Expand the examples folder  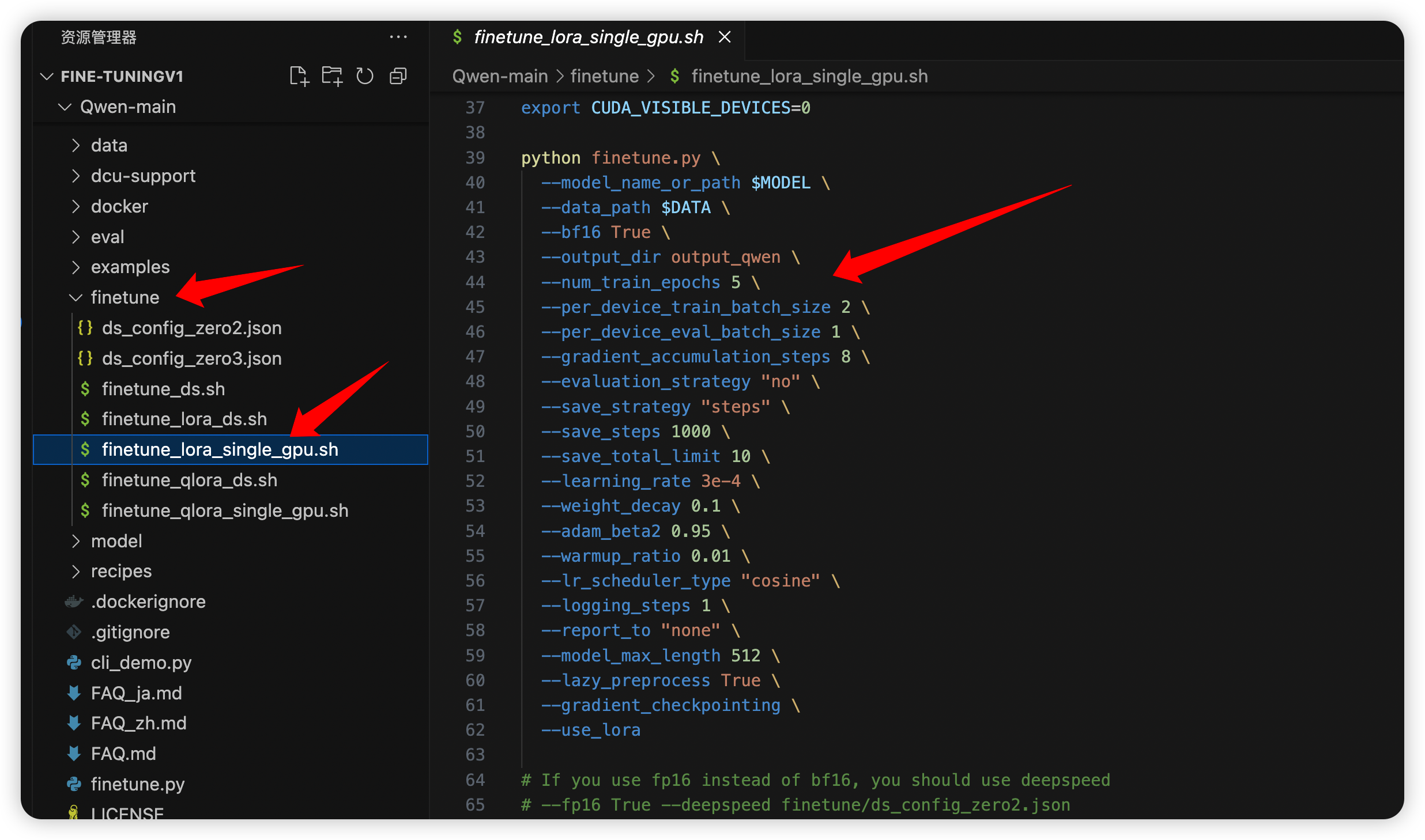click(x=130, y=267)
